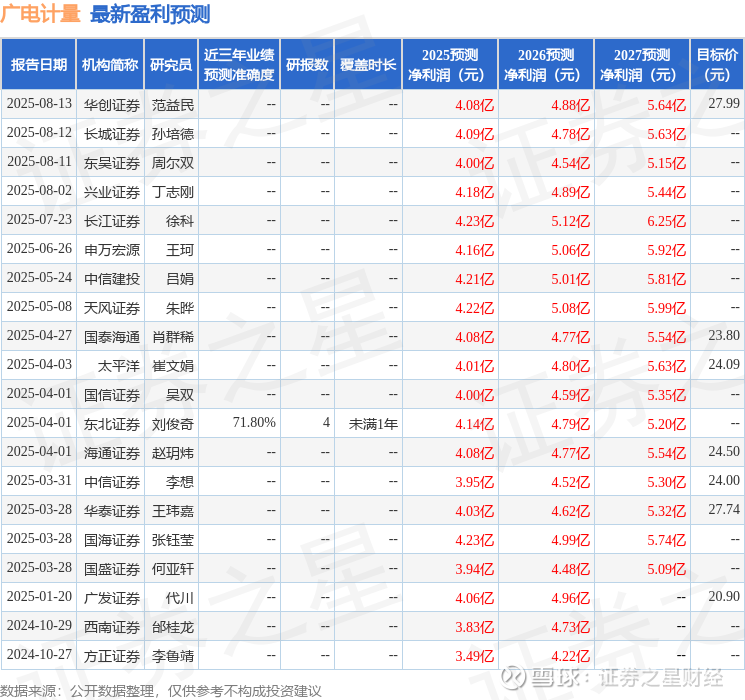The image size is (745, 700).
Task: Click institution 中信建投
Action: tap(112, 279)
